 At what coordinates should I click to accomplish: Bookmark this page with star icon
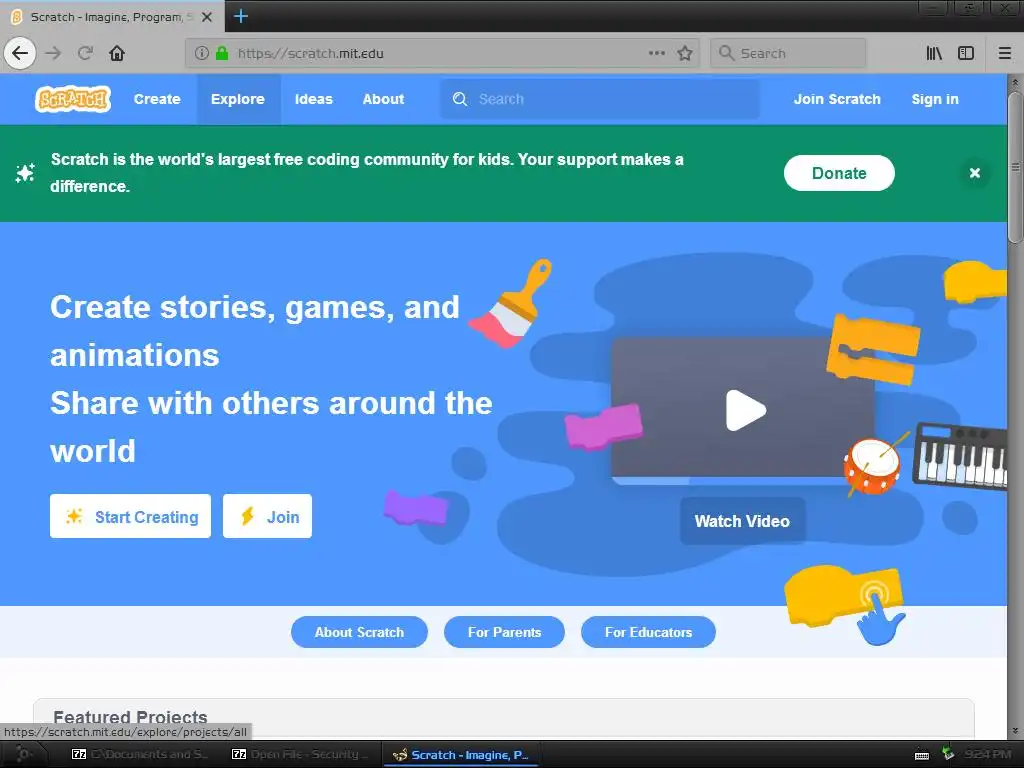tap(684, 53)
